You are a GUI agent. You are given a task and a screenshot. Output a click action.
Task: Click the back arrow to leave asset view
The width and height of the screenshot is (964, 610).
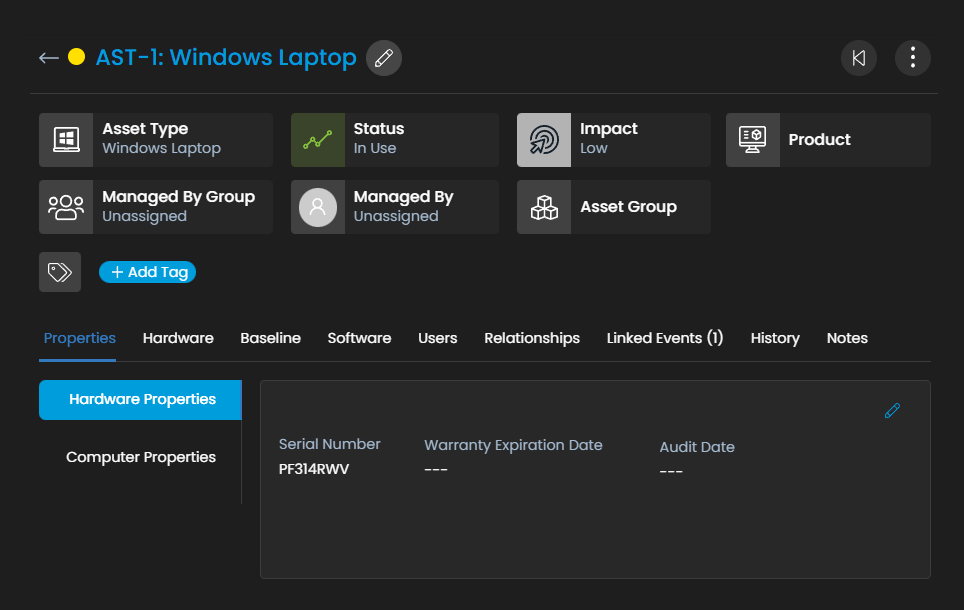coord(48,57)
